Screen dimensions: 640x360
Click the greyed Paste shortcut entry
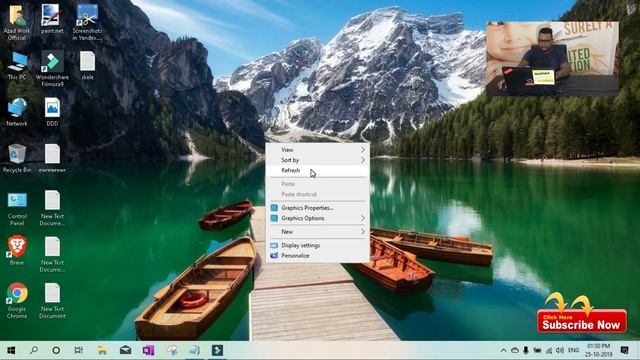point(318,194)
